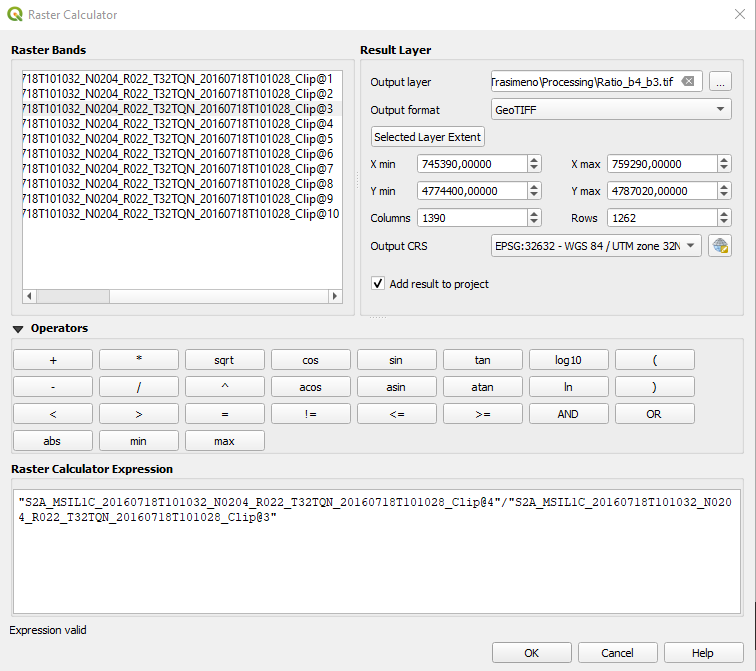Image resolution: width=756 pixels, height=671 pixels.
Task: Insert the asin function
Action: click(x=396, y=387)
